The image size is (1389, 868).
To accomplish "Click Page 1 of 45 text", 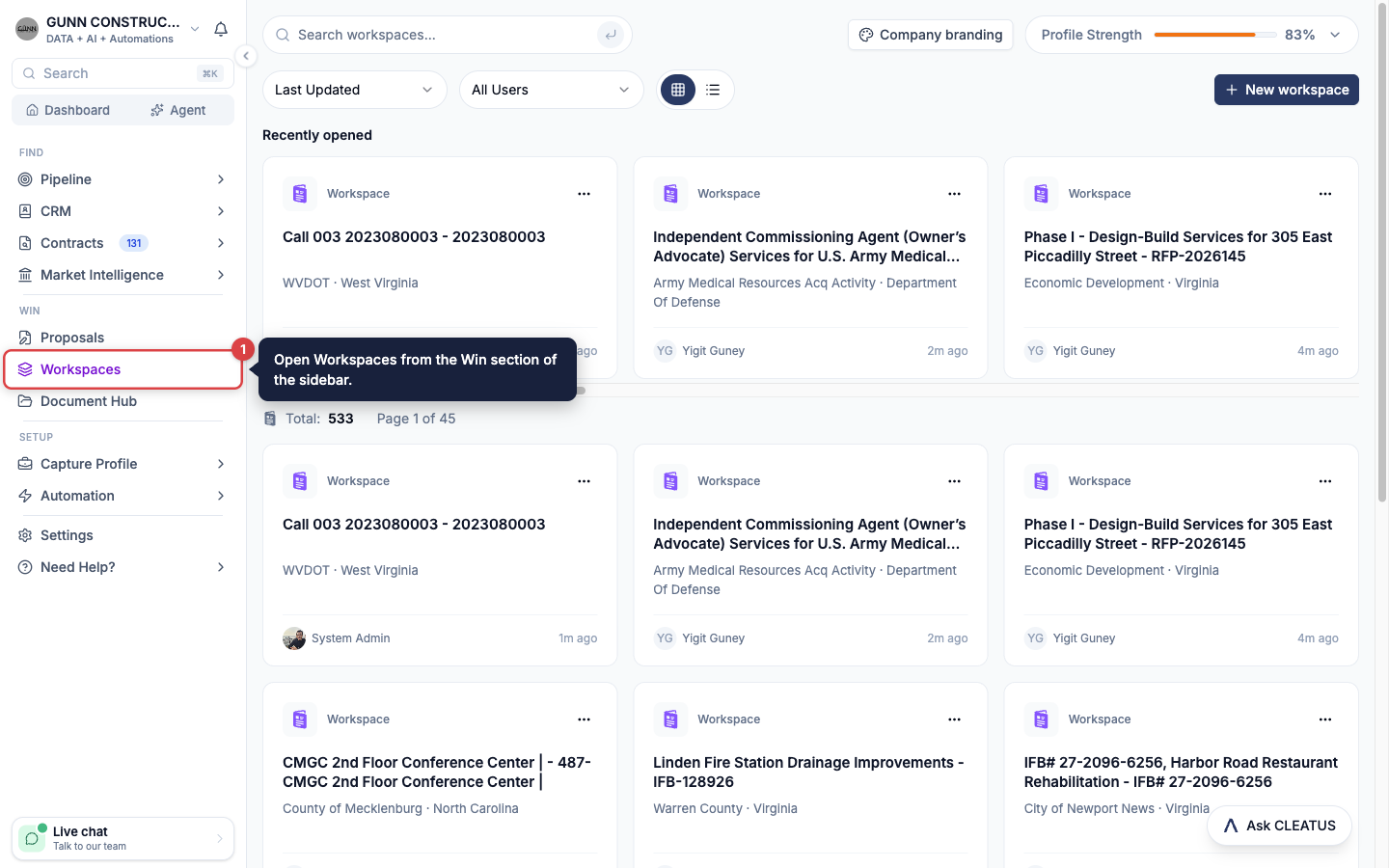I will tap(416, 419).
